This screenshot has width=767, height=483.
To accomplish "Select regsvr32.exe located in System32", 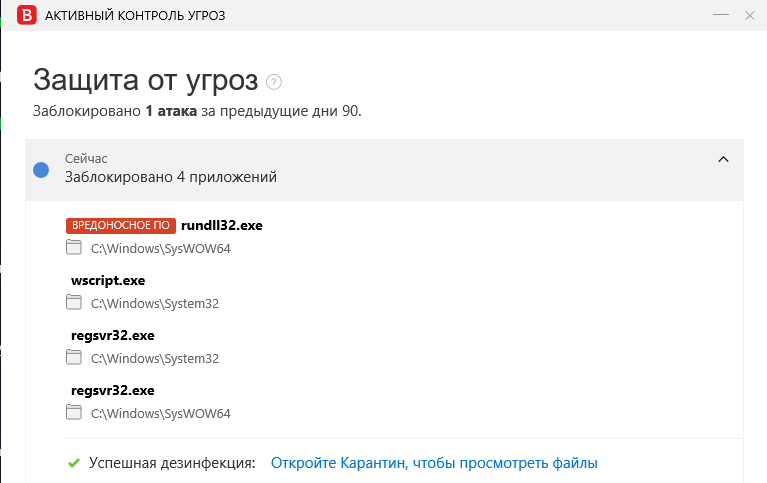I will [x=112, y=336].
